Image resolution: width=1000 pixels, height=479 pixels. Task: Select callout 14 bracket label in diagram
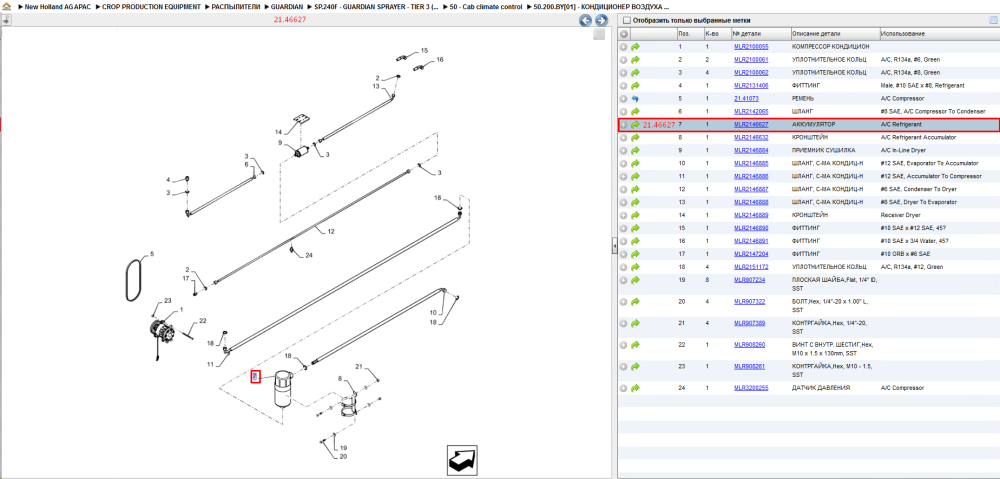[278, 132]
